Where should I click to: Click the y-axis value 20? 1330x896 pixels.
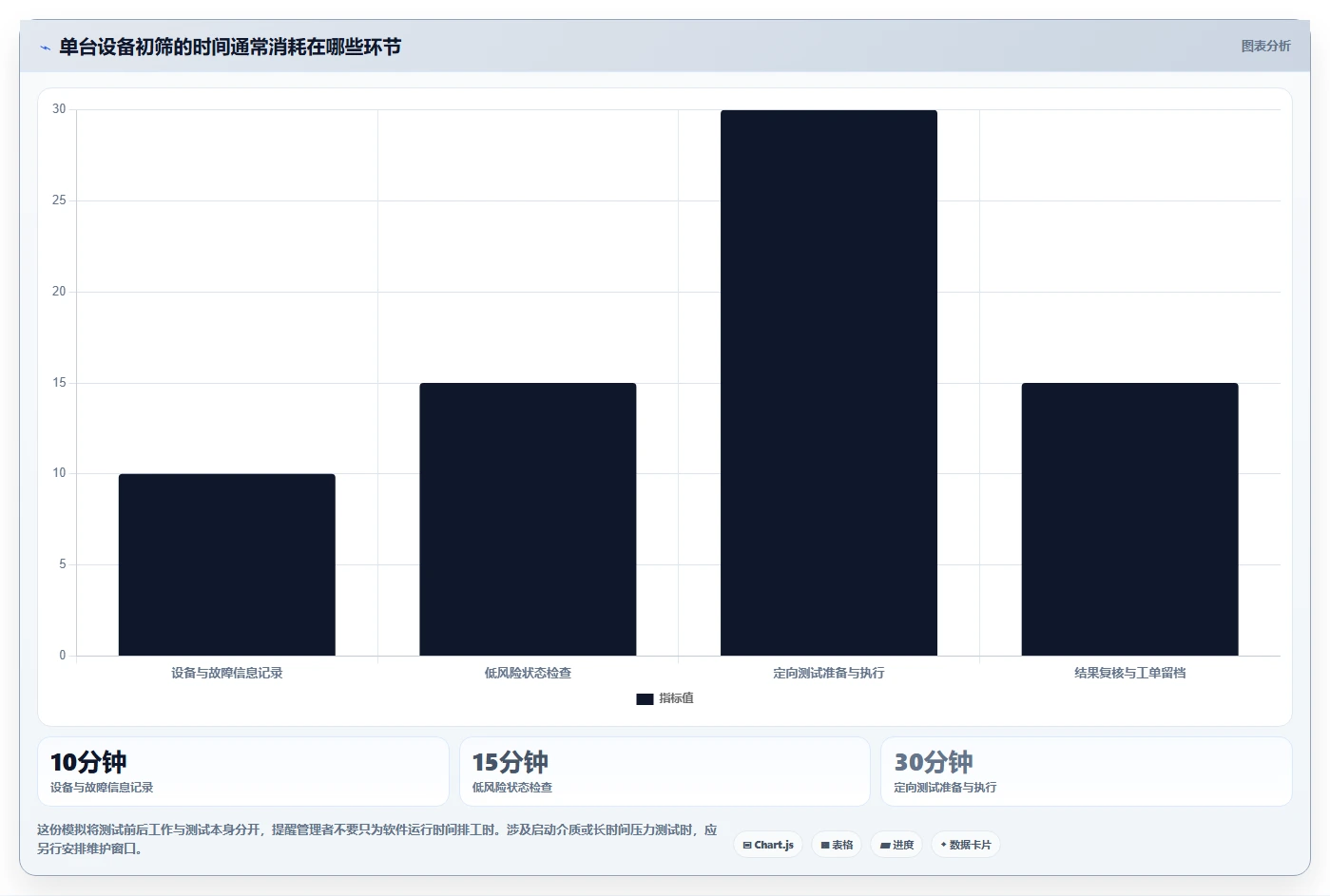[x=59, y=292]
